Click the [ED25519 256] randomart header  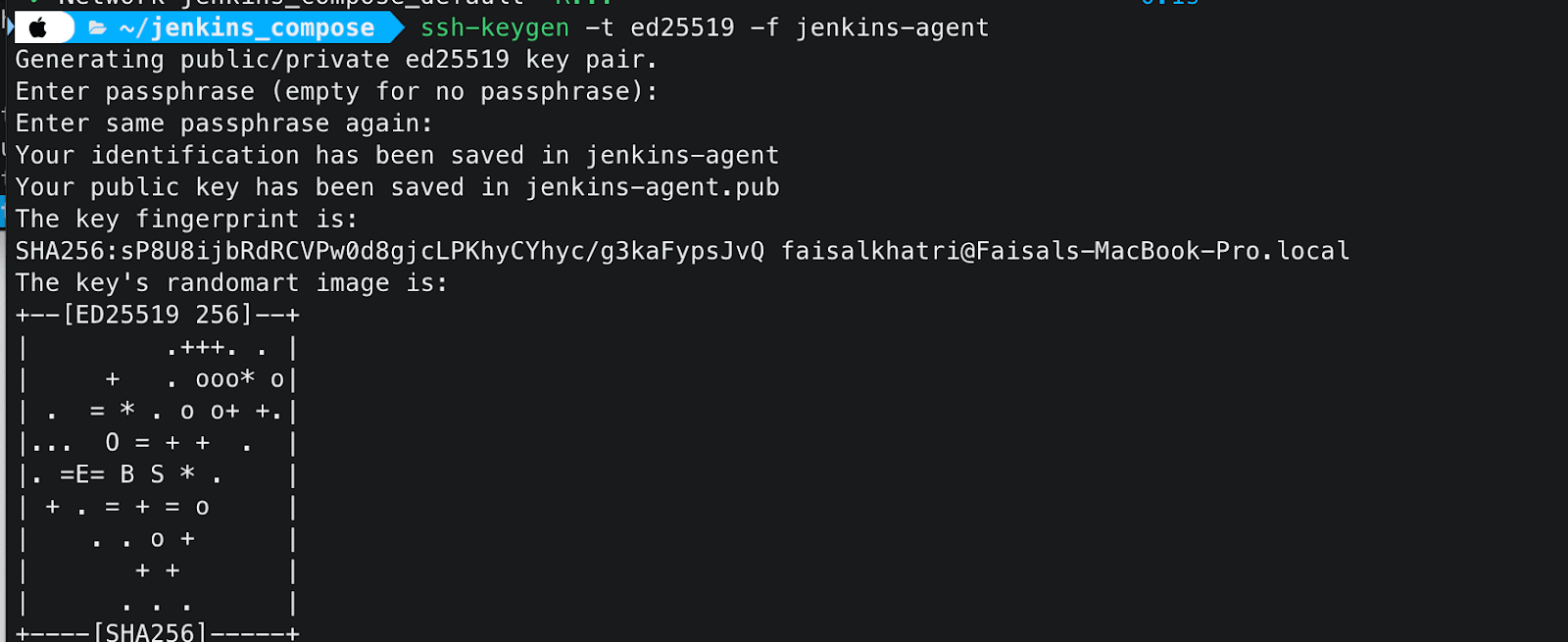pos(158,315)
